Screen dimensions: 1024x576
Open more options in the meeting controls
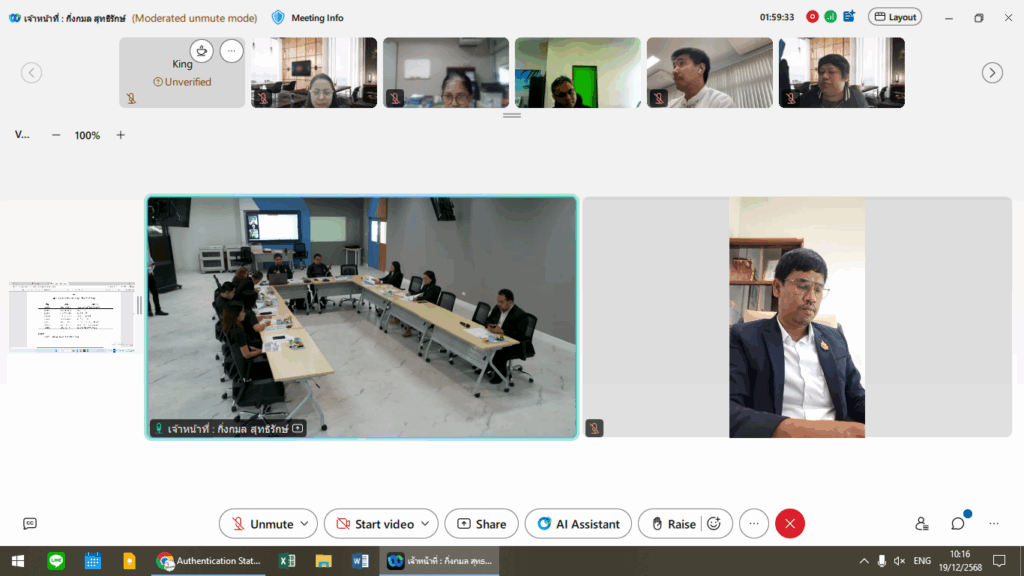click(x=754, y=524)
